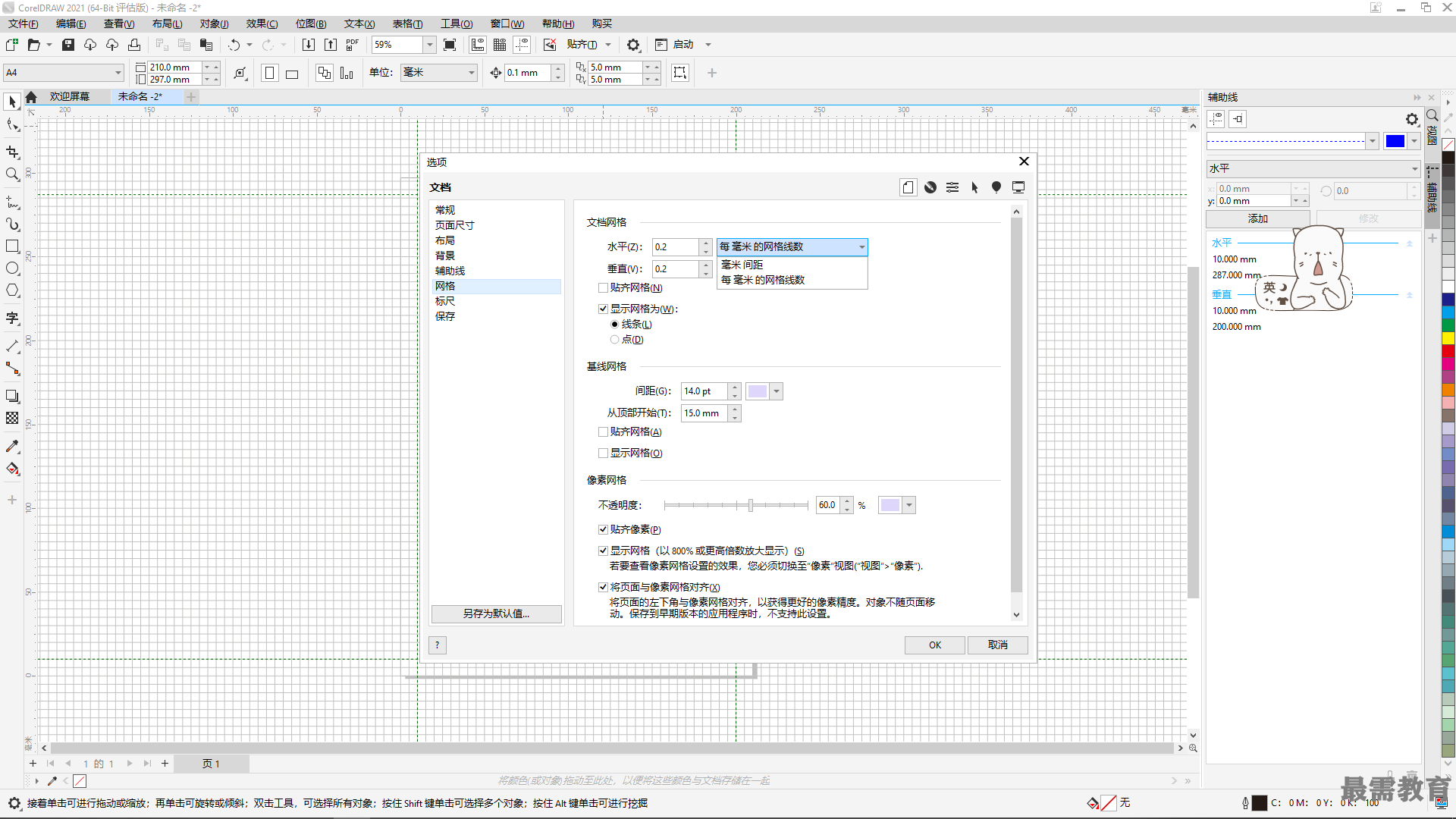This screenshot has width=1456, height=819.
Task: Set landscape page orientation
Action: [292, 73]
